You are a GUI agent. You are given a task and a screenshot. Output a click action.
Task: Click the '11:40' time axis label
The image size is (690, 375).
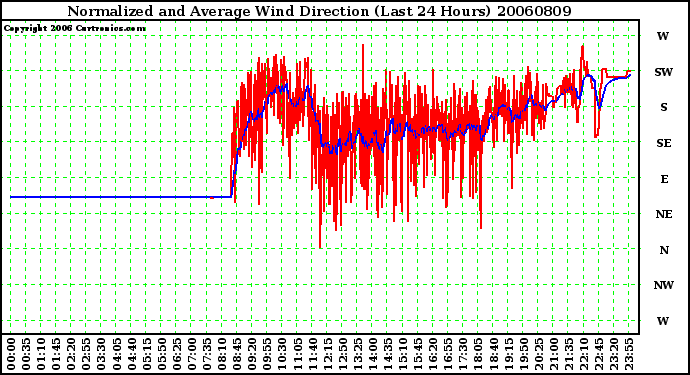point(312,354)
